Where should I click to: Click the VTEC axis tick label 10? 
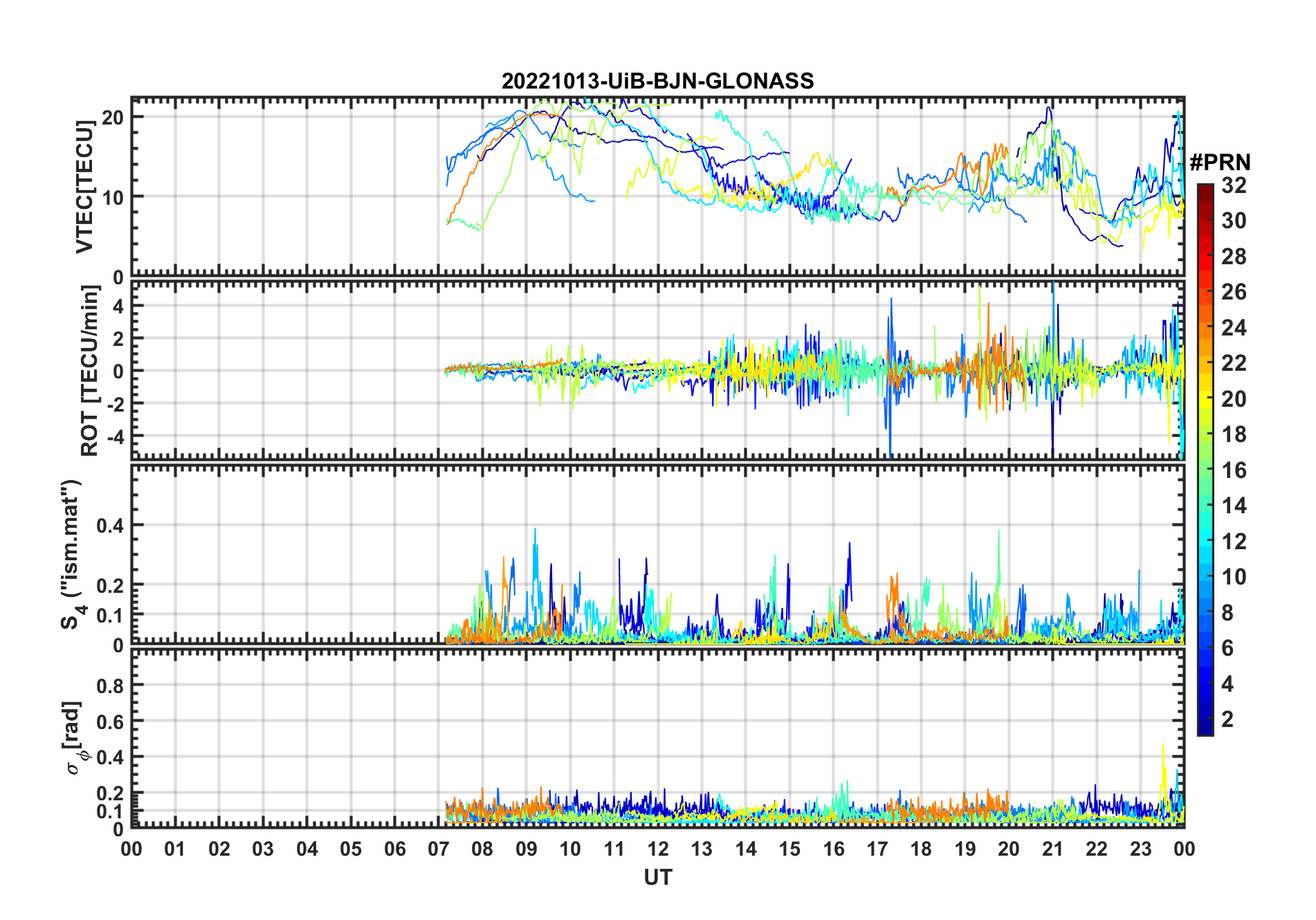113,197
